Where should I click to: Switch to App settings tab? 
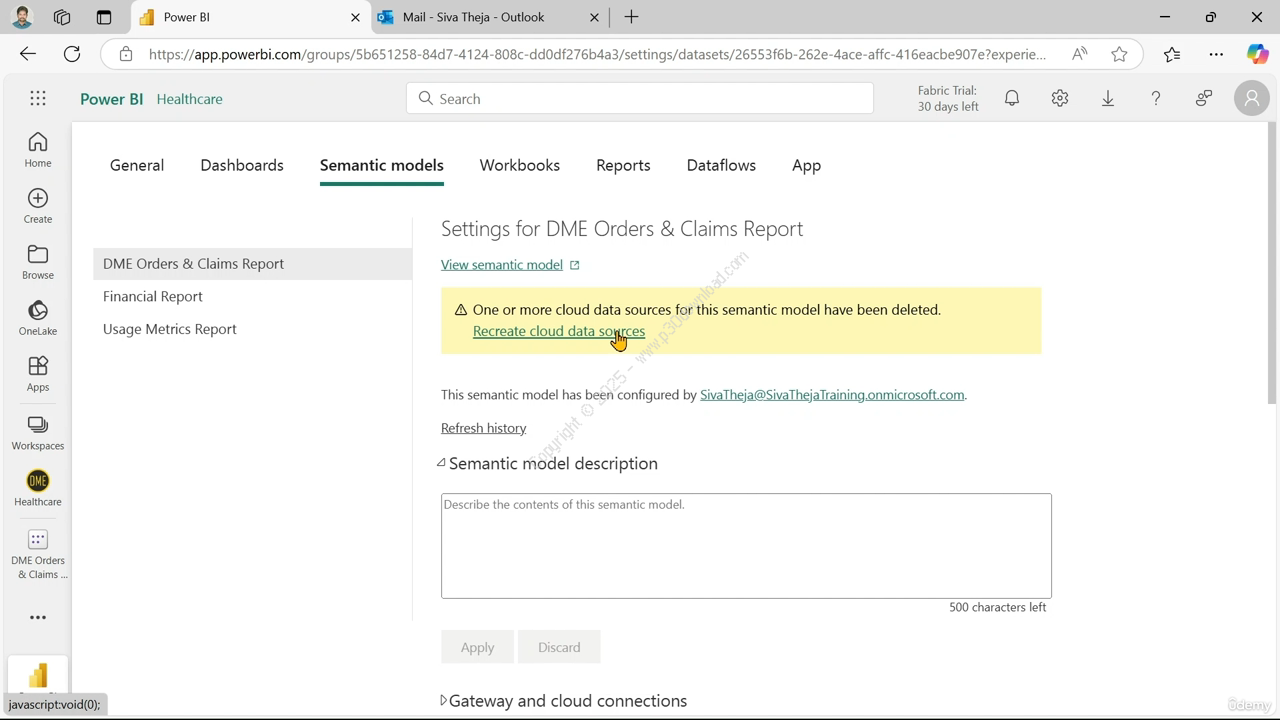[x=806, y=165]
